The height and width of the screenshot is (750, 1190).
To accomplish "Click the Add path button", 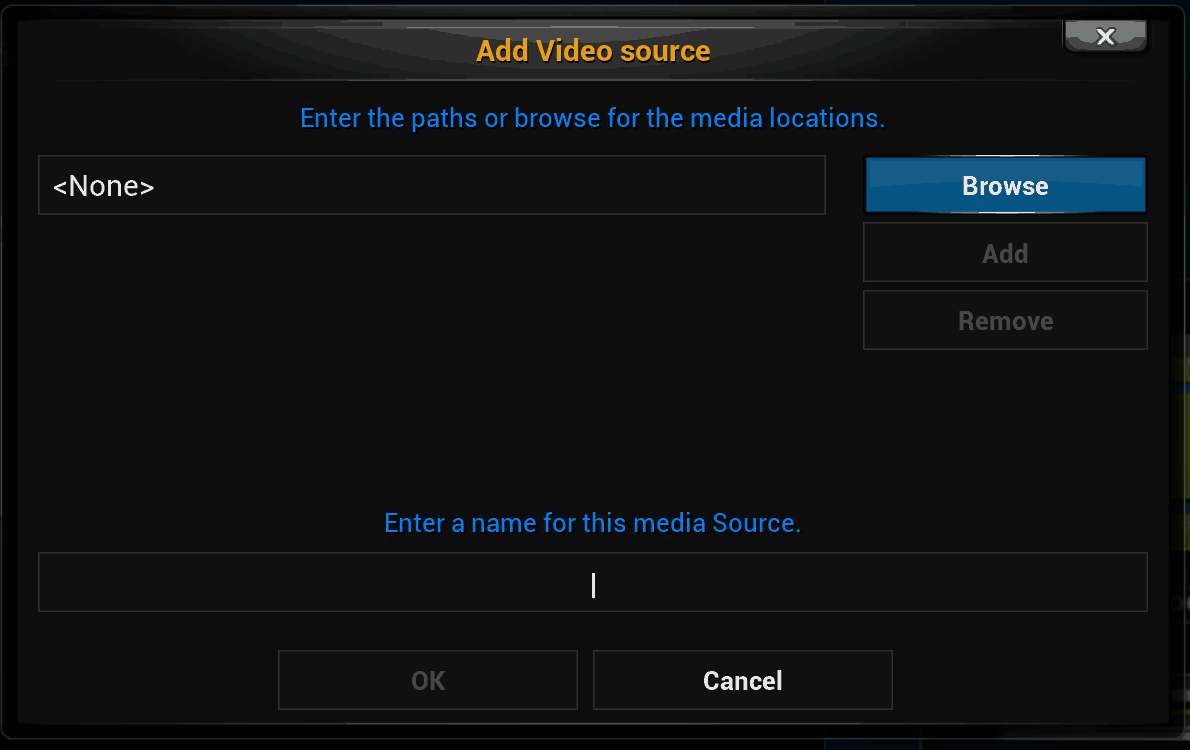I will (x=1005, y=253).
